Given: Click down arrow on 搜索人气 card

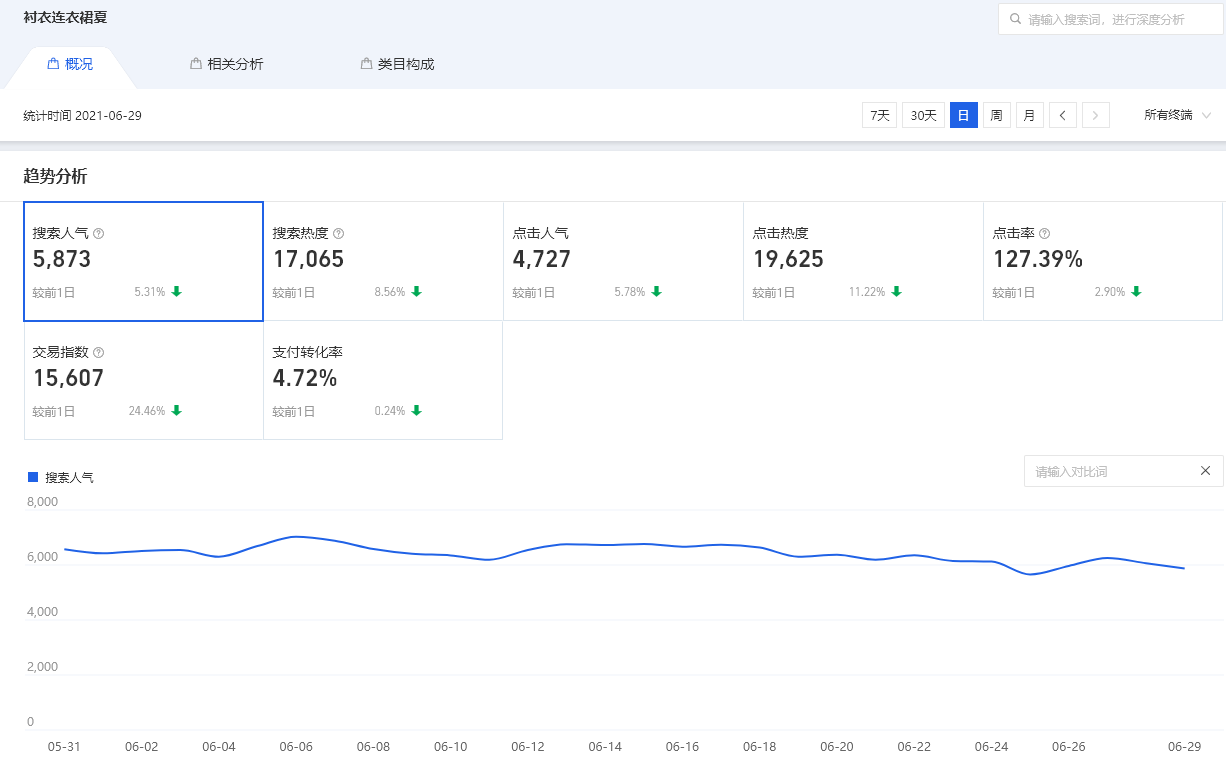Looking at the screenshot, I should pos(177,292).
